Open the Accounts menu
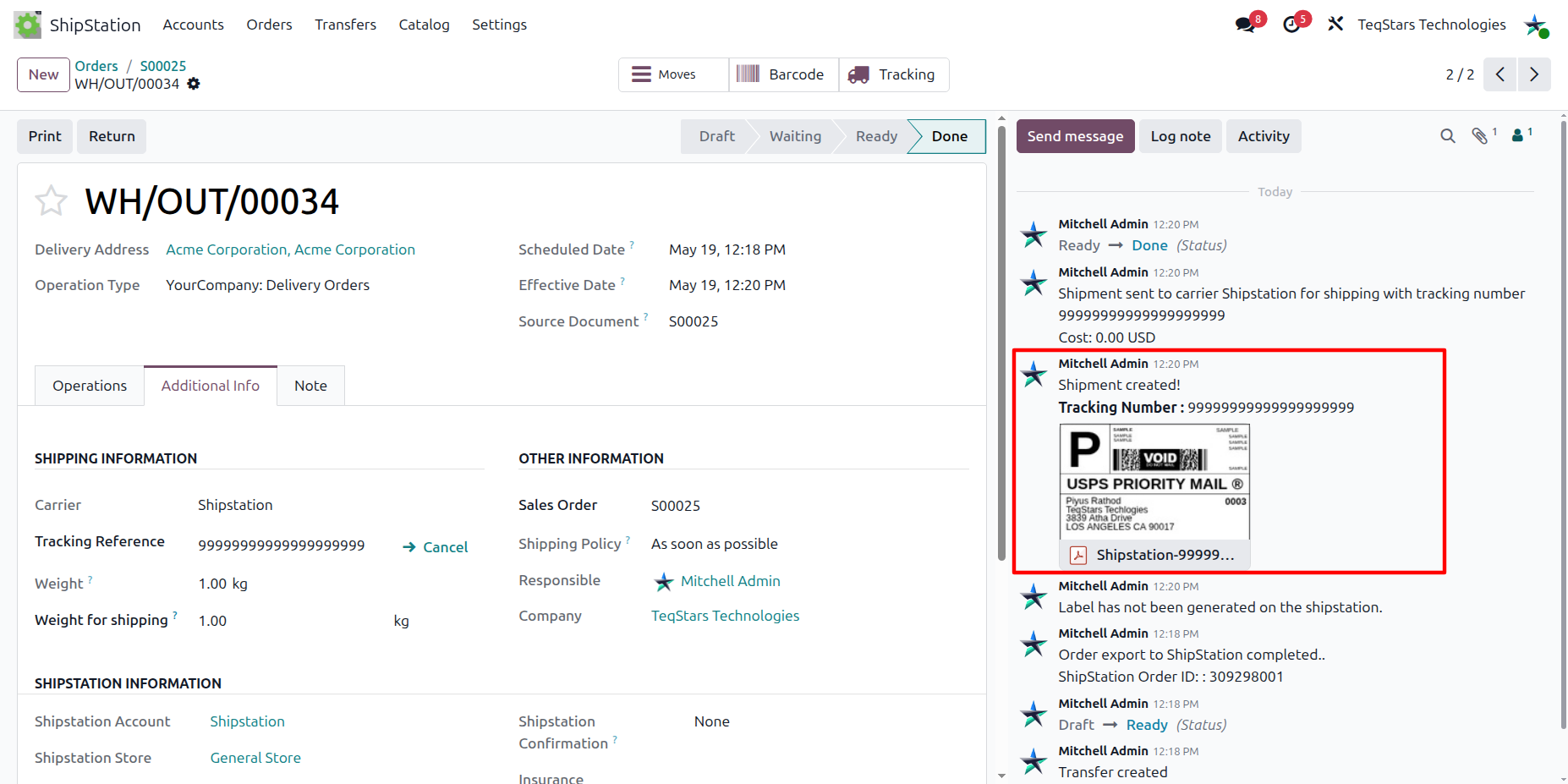The width and height of the screenshot is (1568, 784). pyautogui.click(x=194, y=25)
